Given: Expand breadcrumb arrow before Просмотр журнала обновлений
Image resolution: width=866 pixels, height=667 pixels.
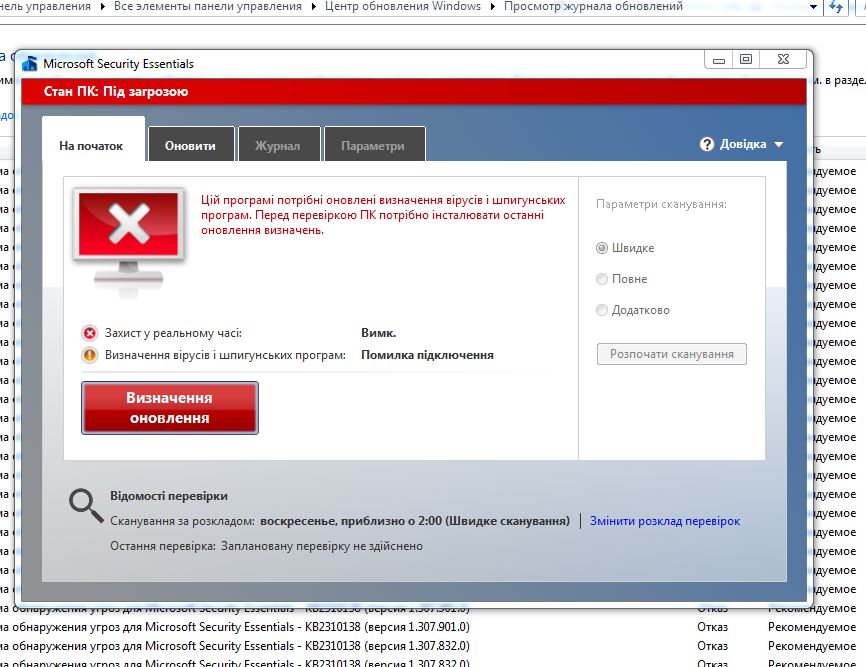Looking at the screenshot, I should (493, 7).
